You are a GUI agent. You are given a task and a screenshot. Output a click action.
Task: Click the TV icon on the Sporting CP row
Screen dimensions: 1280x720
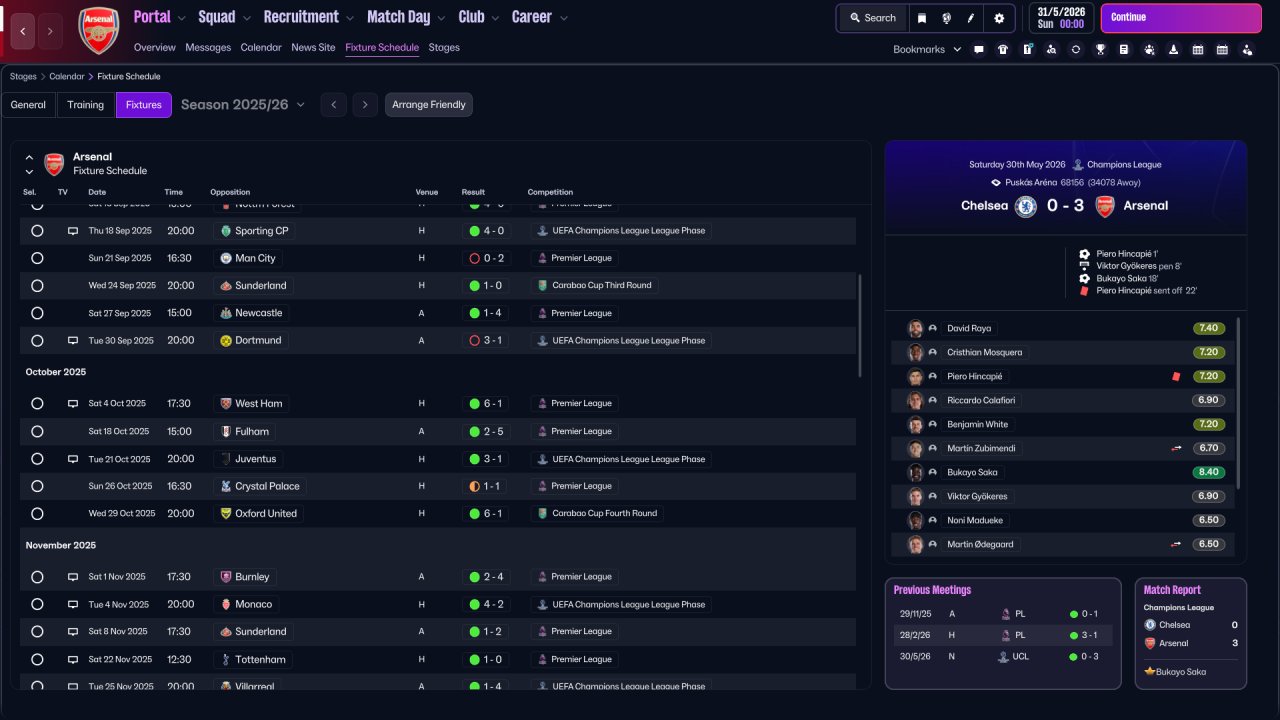73,231
